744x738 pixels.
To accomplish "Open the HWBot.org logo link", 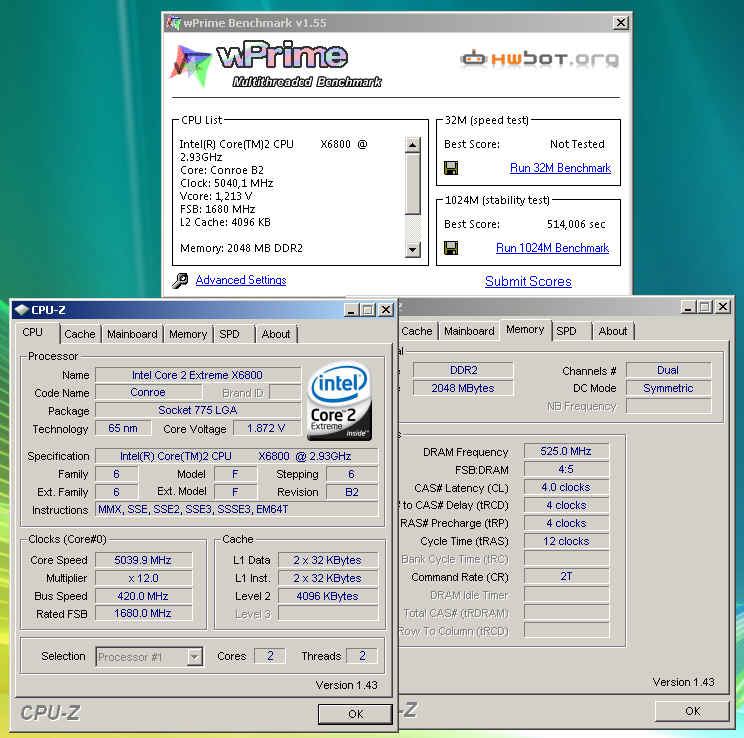I will pyautogui.click(x=539, y=59).
